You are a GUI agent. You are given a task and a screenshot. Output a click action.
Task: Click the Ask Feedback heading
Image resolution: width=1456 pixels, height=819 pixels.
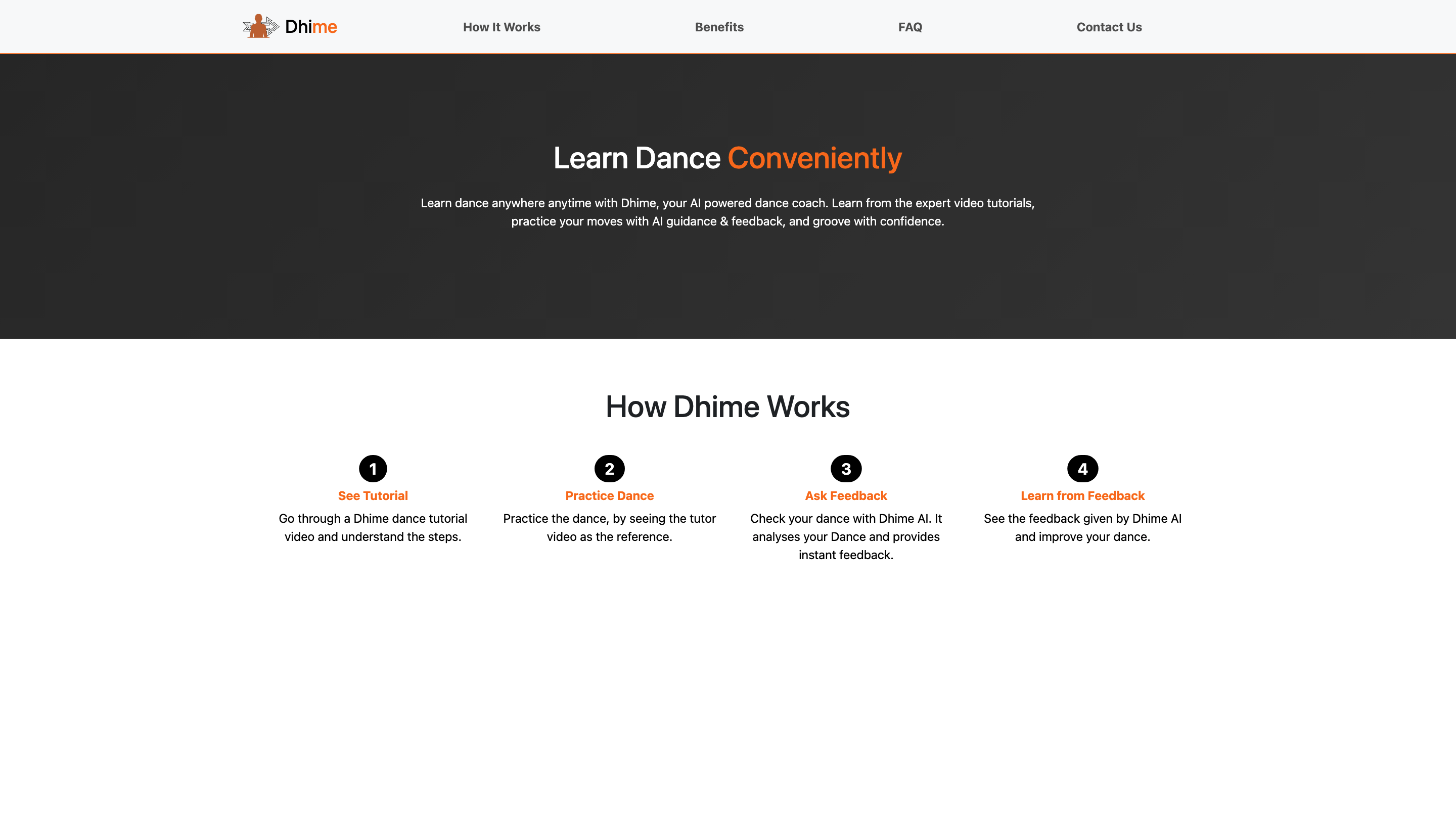click(x=846, y=495)
